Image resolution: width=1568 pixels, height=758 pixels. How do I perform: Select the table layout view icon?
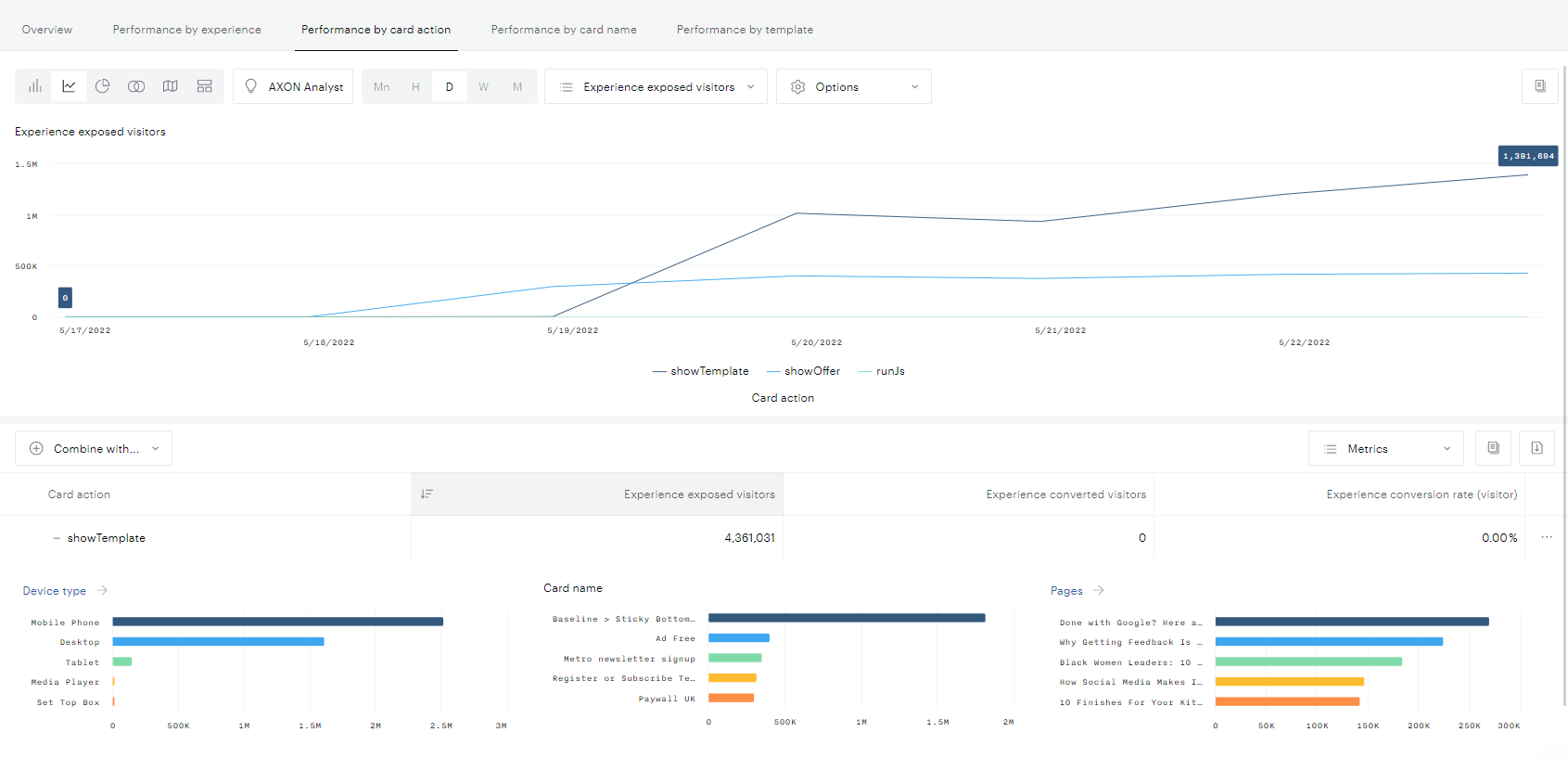tap(205, 86)
